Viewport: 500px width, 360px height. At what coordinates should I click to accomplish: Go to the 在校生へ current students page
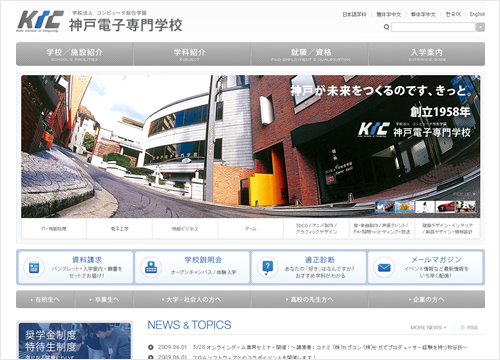coord(45,299)
